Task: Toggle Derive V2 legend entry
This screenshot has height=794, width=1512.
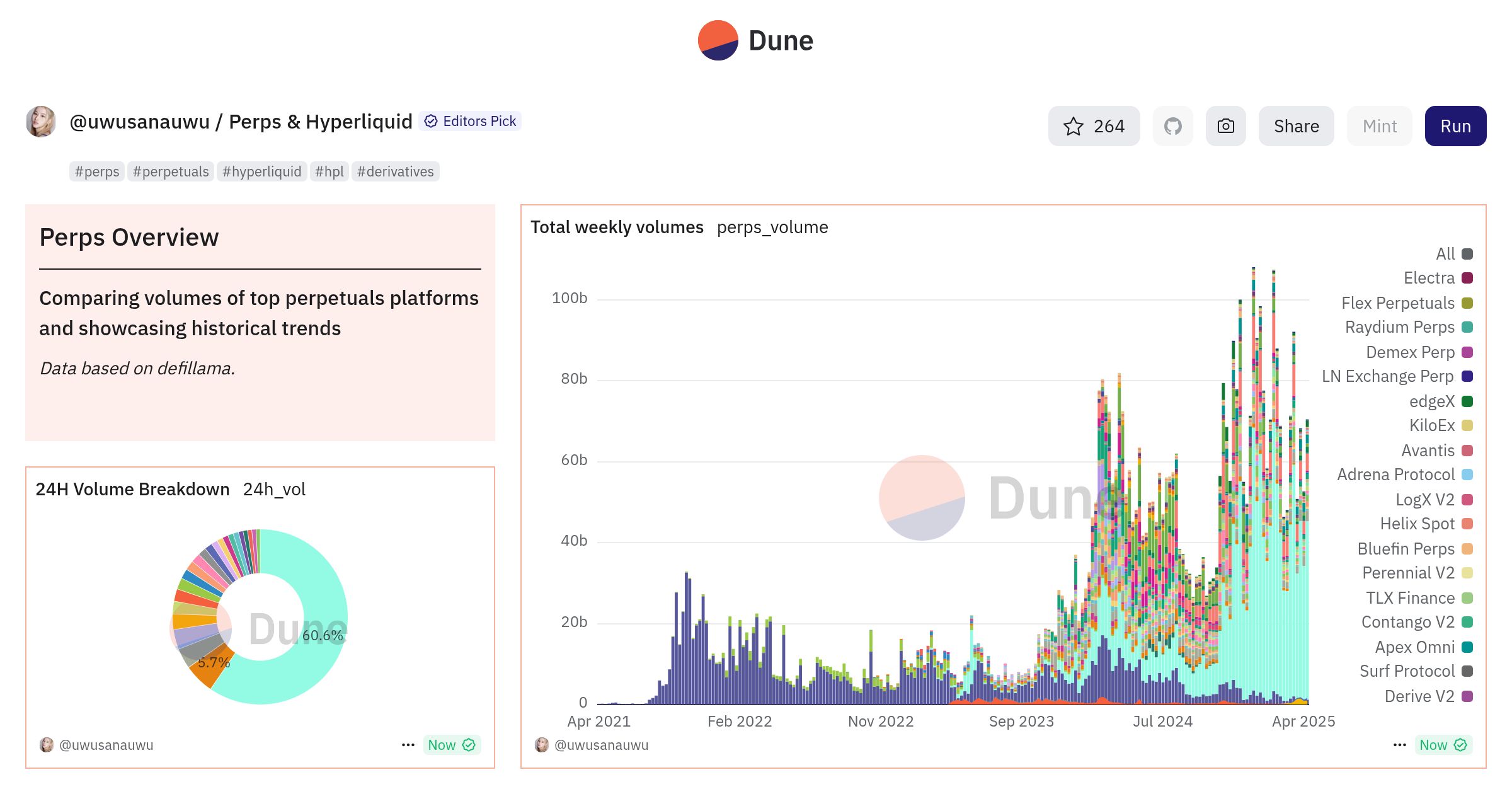Action: [x=1429, y=696]
